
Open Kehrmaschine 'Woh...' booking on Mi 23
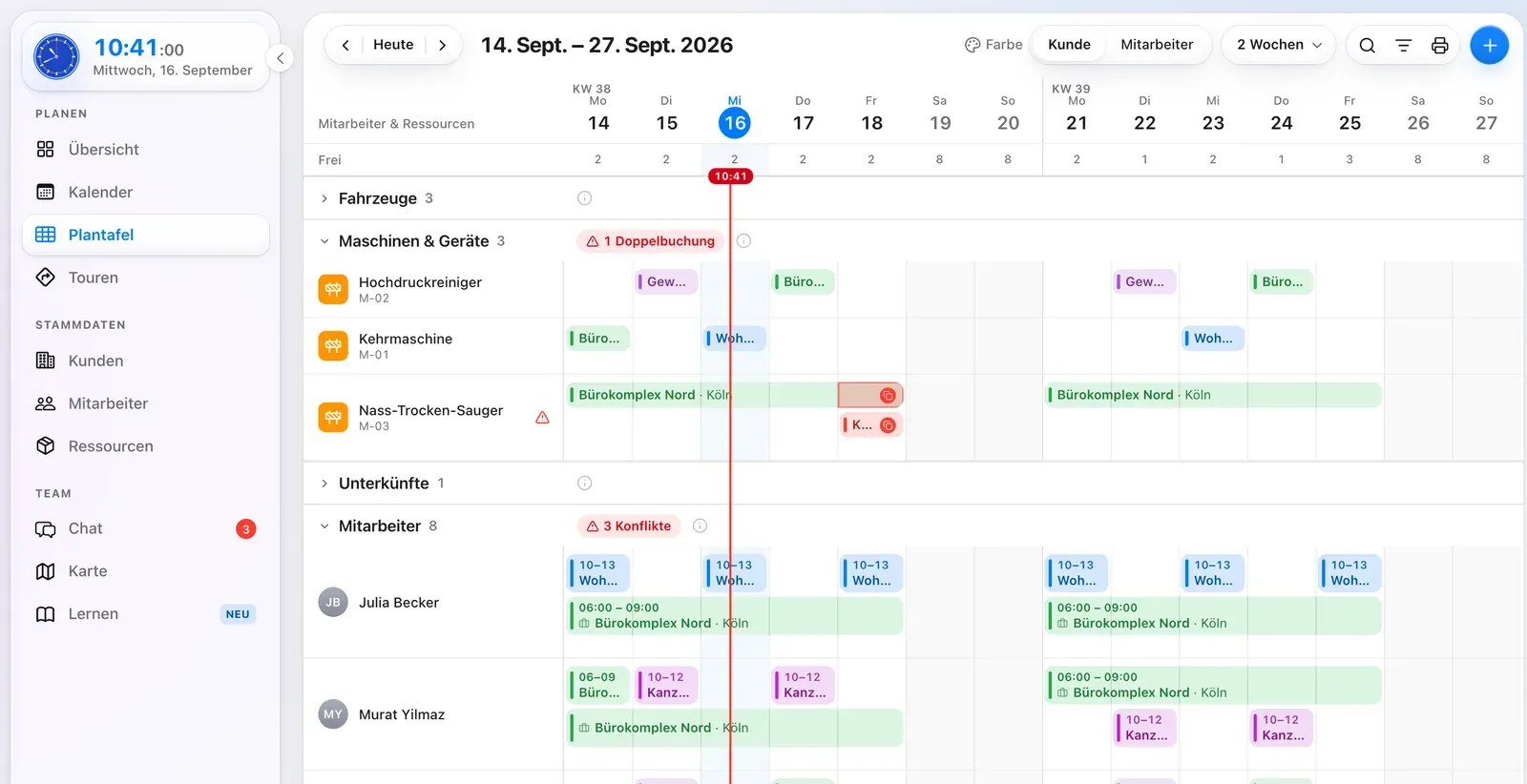pos(1213,338)
